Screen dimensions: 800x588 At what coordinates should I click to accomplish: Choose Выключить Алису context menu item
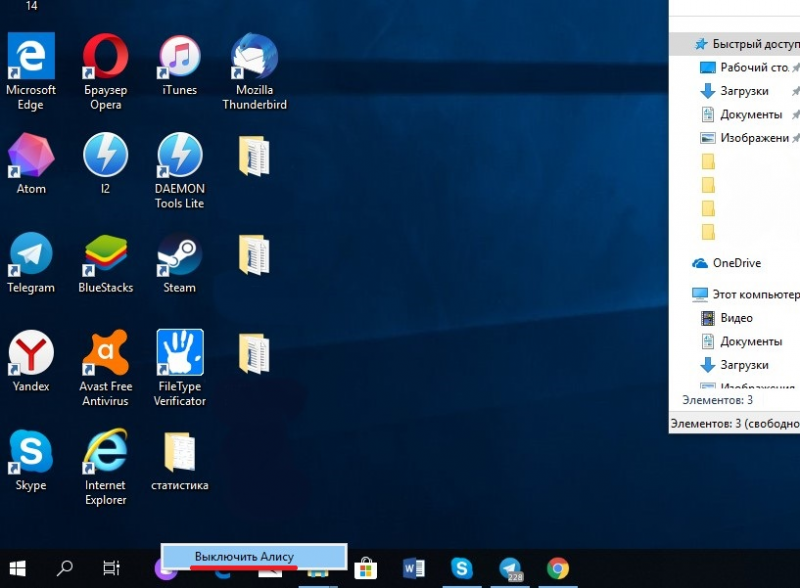254,556
